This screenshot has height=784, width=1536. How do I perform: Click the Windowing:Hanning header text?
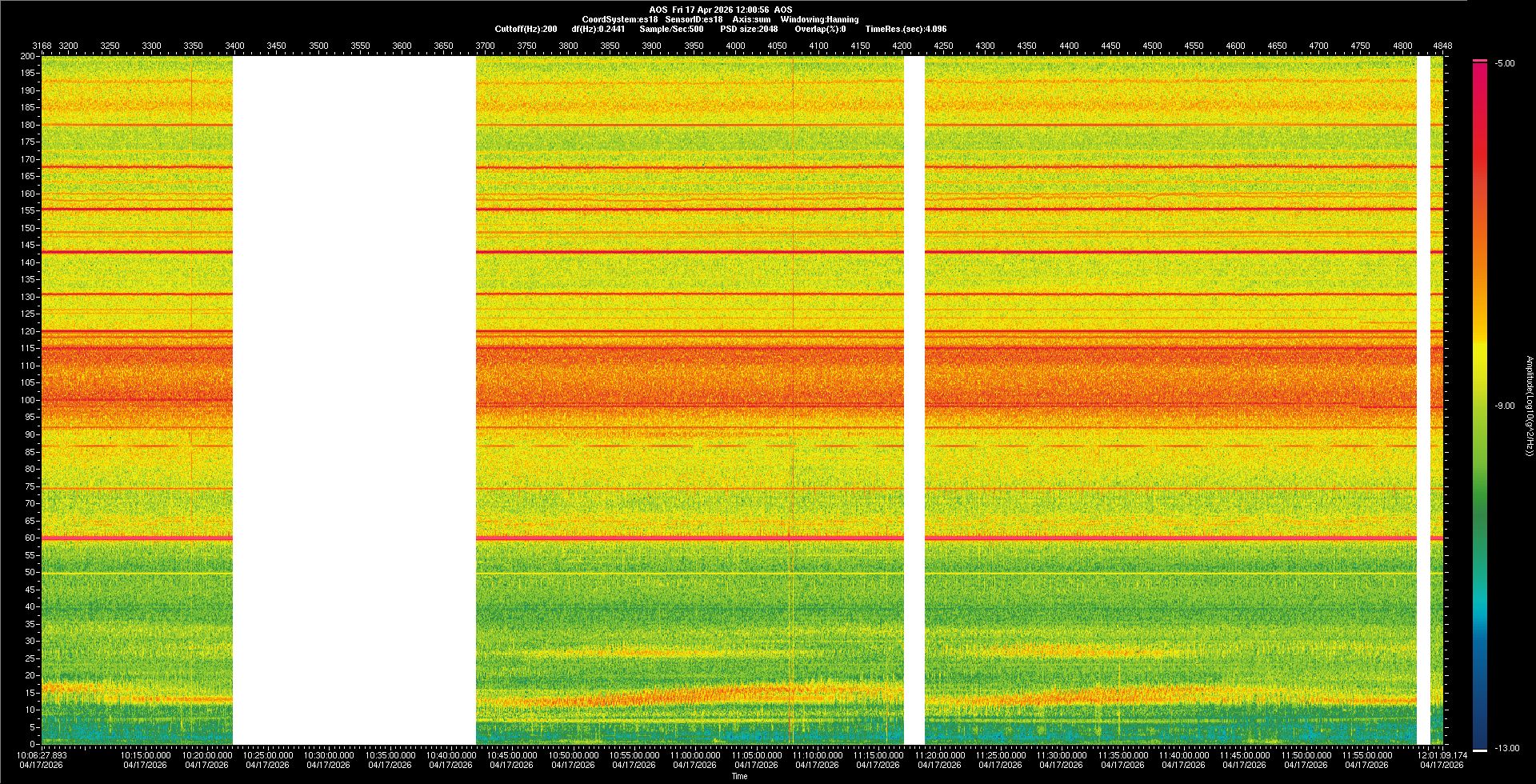click(x=819, y=19)
